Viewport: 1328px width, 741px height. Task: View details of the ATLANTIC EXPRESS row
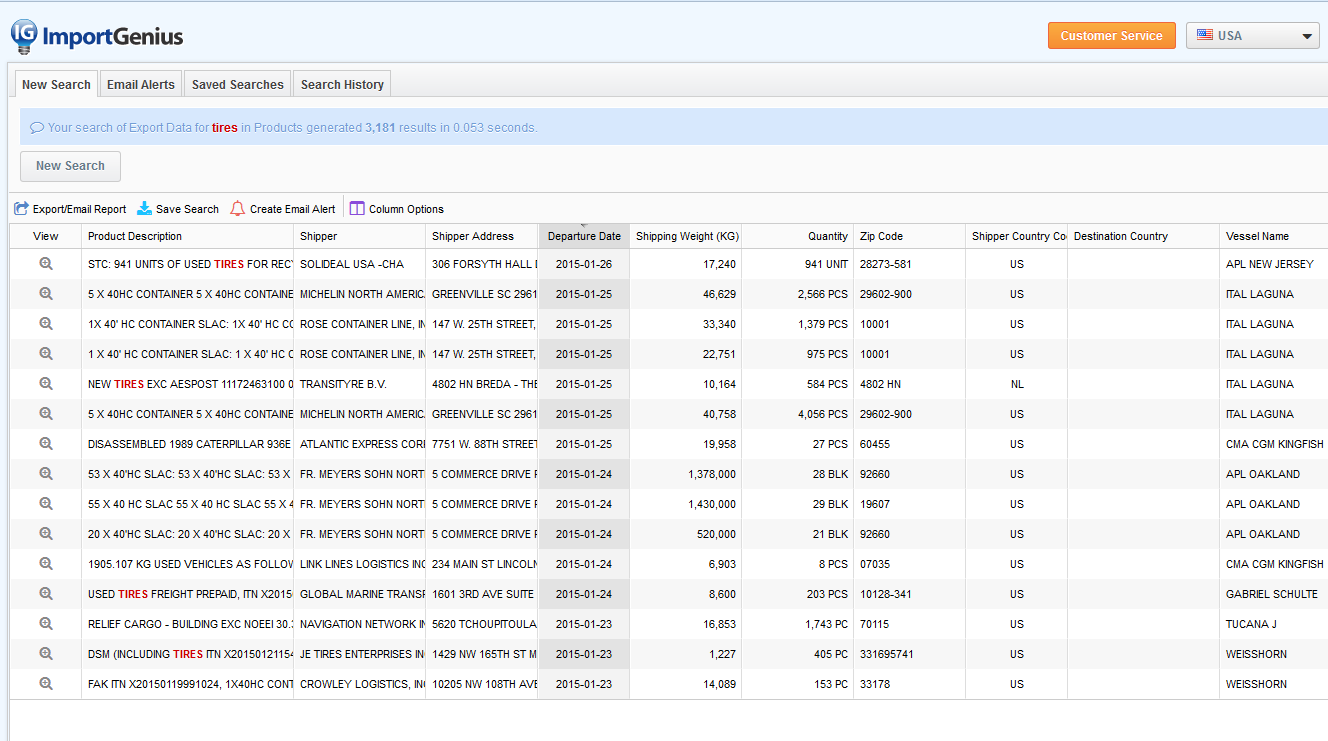[x=46, y=444]
